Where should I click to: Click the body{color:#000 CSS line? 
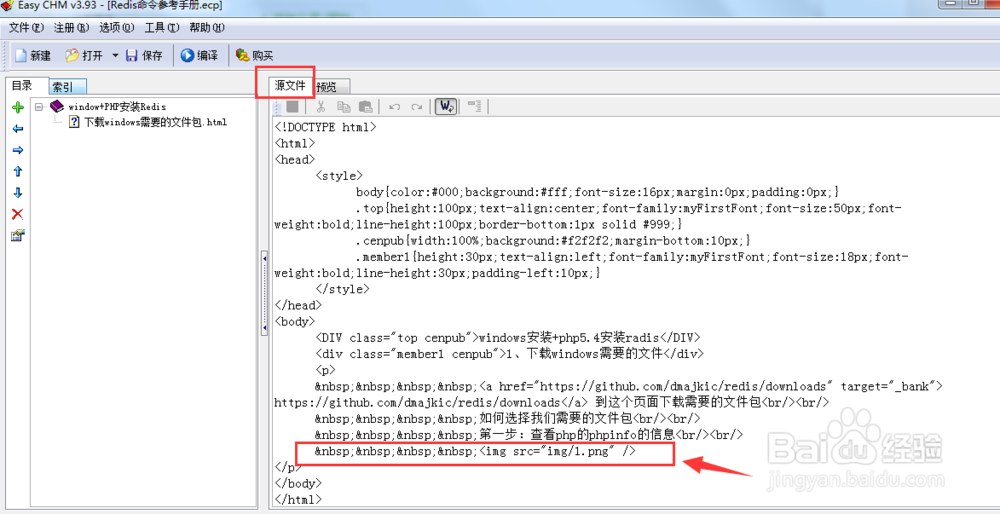point(598,192)
